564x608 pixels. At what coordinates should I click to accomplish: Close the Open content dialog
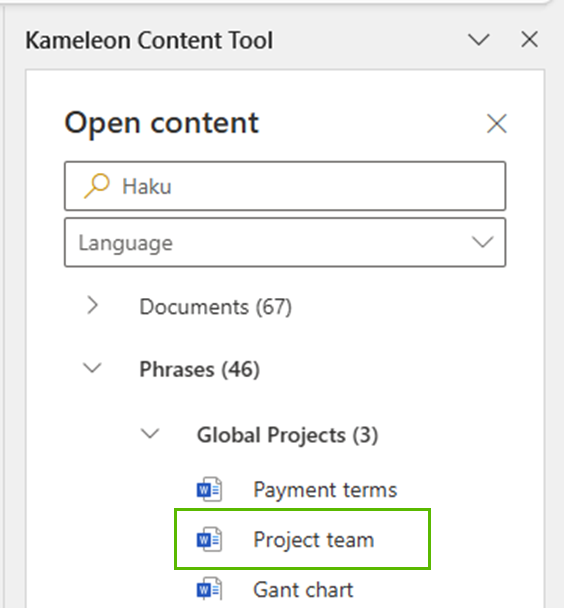(x=497, y=124)
